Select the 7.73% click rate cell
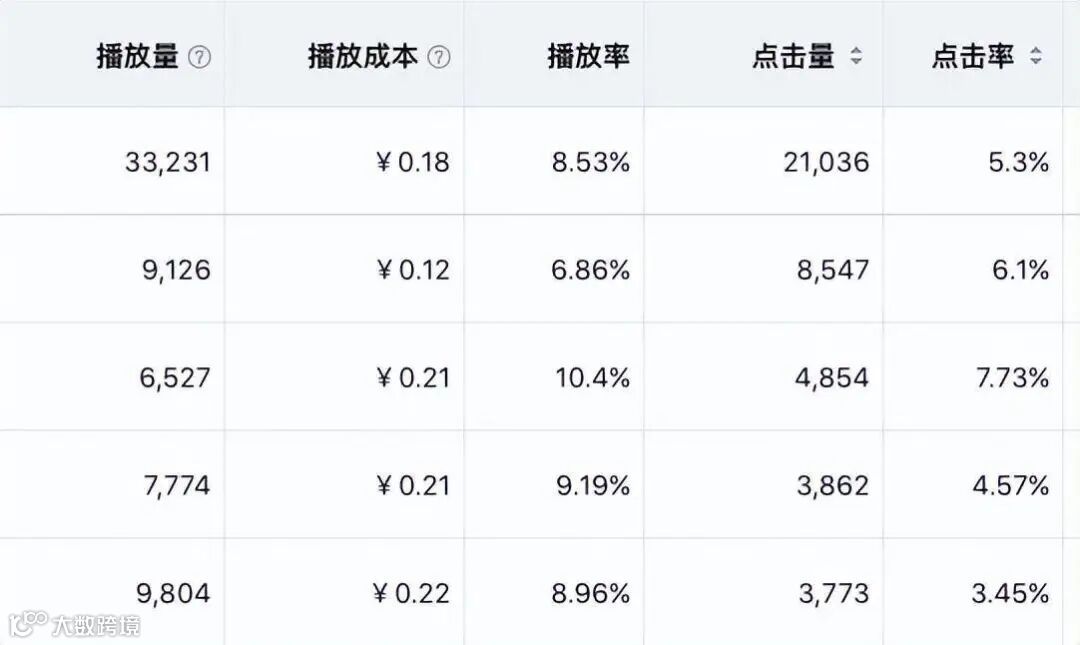The width and height of the screenshot is (1080, 645). coord(1010,378)
